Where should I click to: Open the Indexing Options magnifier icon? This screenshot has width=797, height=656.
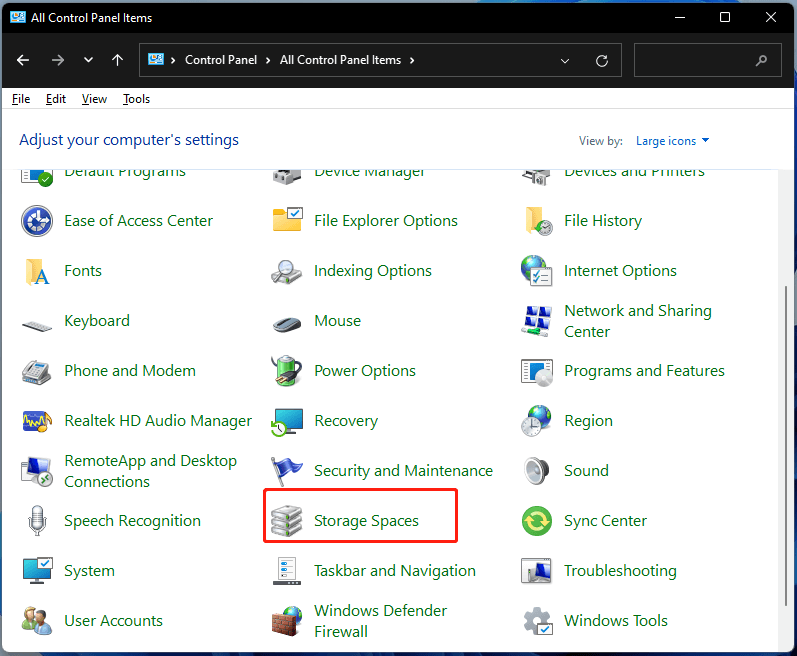287,272
